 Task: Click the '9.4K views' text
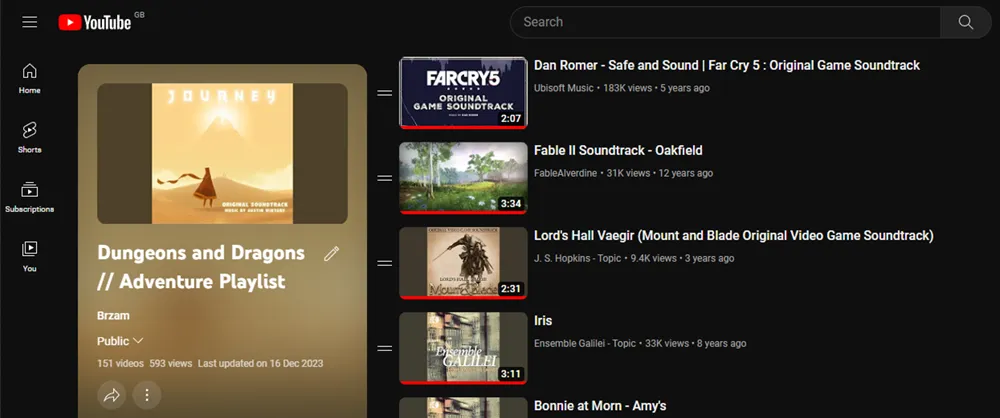pyautogui.click(x=654, y=258)
